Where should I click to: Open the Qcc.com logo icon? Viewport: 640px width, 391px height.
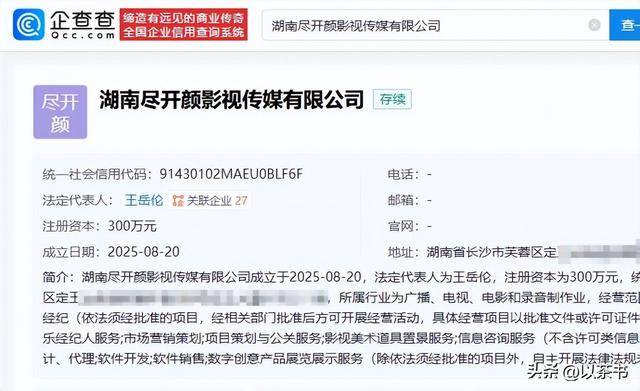29,24
